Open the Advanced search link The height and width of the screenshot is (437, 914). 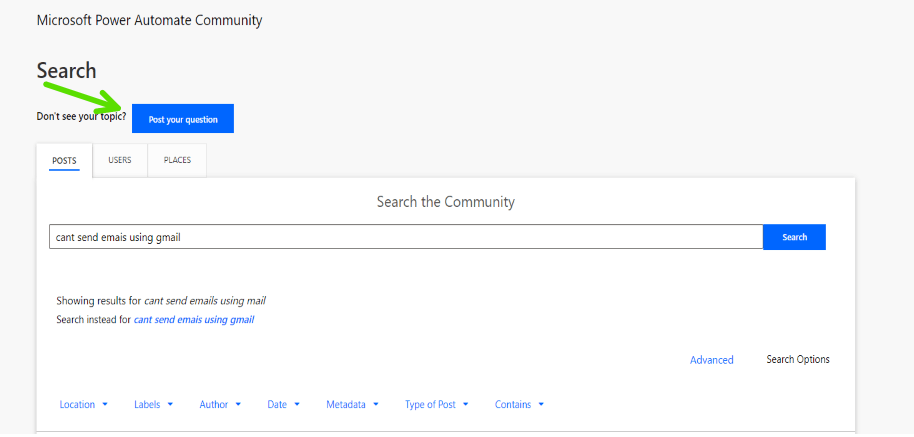click(x=712, y=360)
